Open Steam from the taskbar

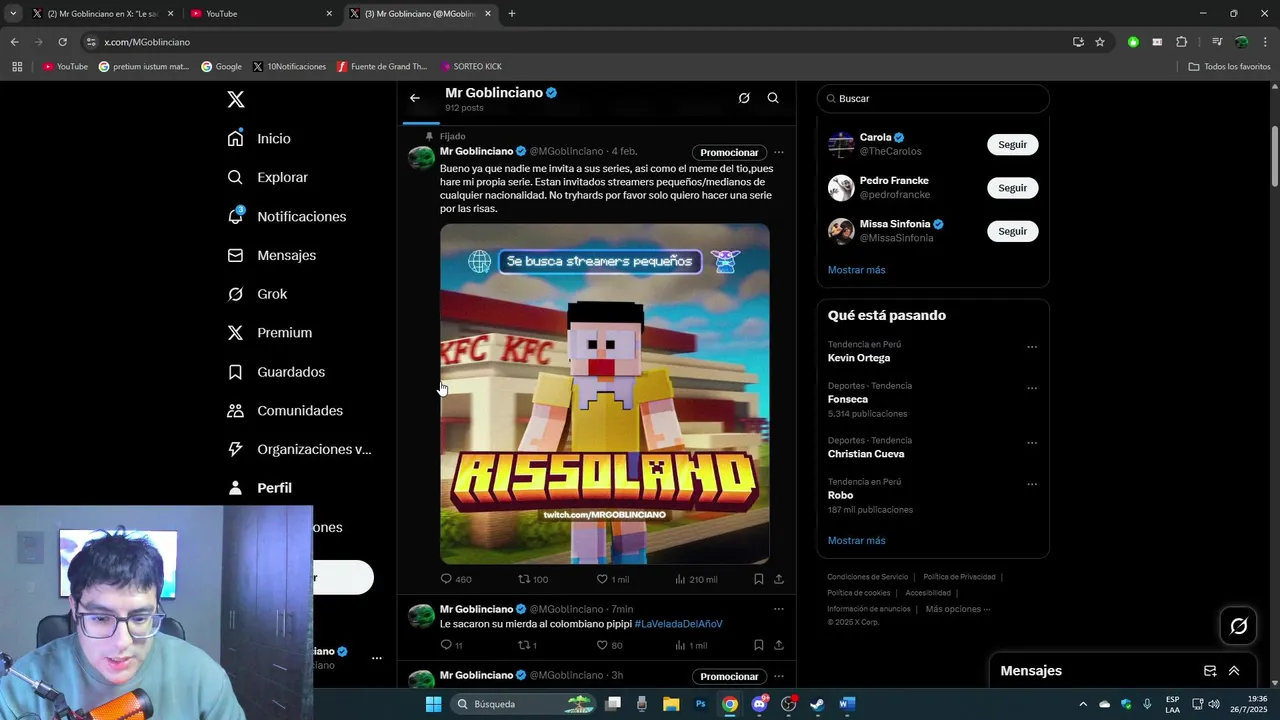(x=818, y=704)
